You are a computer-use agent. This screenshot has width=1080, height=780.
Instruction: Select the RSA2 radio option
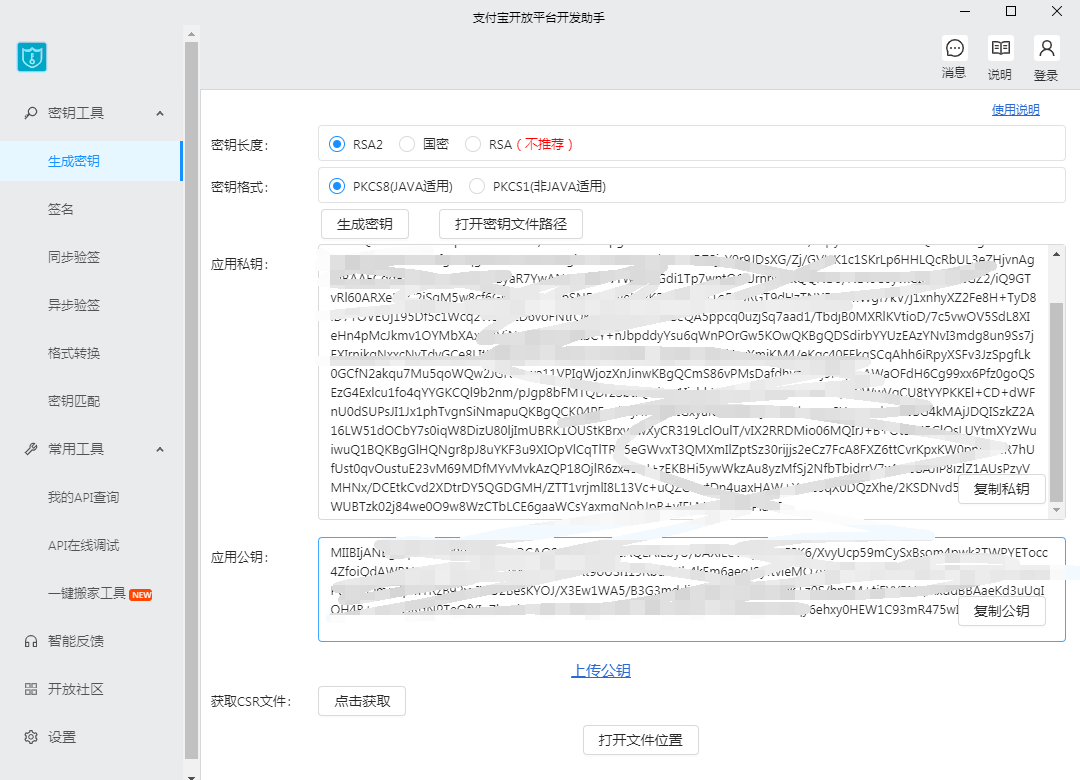[337, 144]
